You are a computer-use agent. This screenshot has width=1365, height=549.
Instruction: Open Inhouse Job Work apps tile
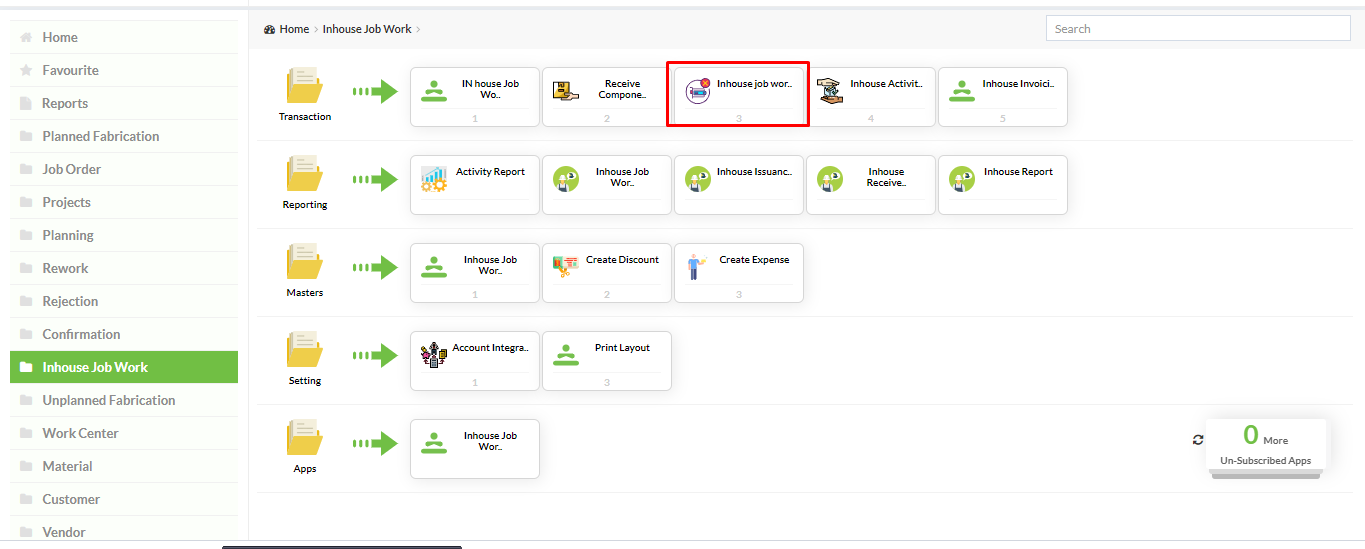point(475,449)
